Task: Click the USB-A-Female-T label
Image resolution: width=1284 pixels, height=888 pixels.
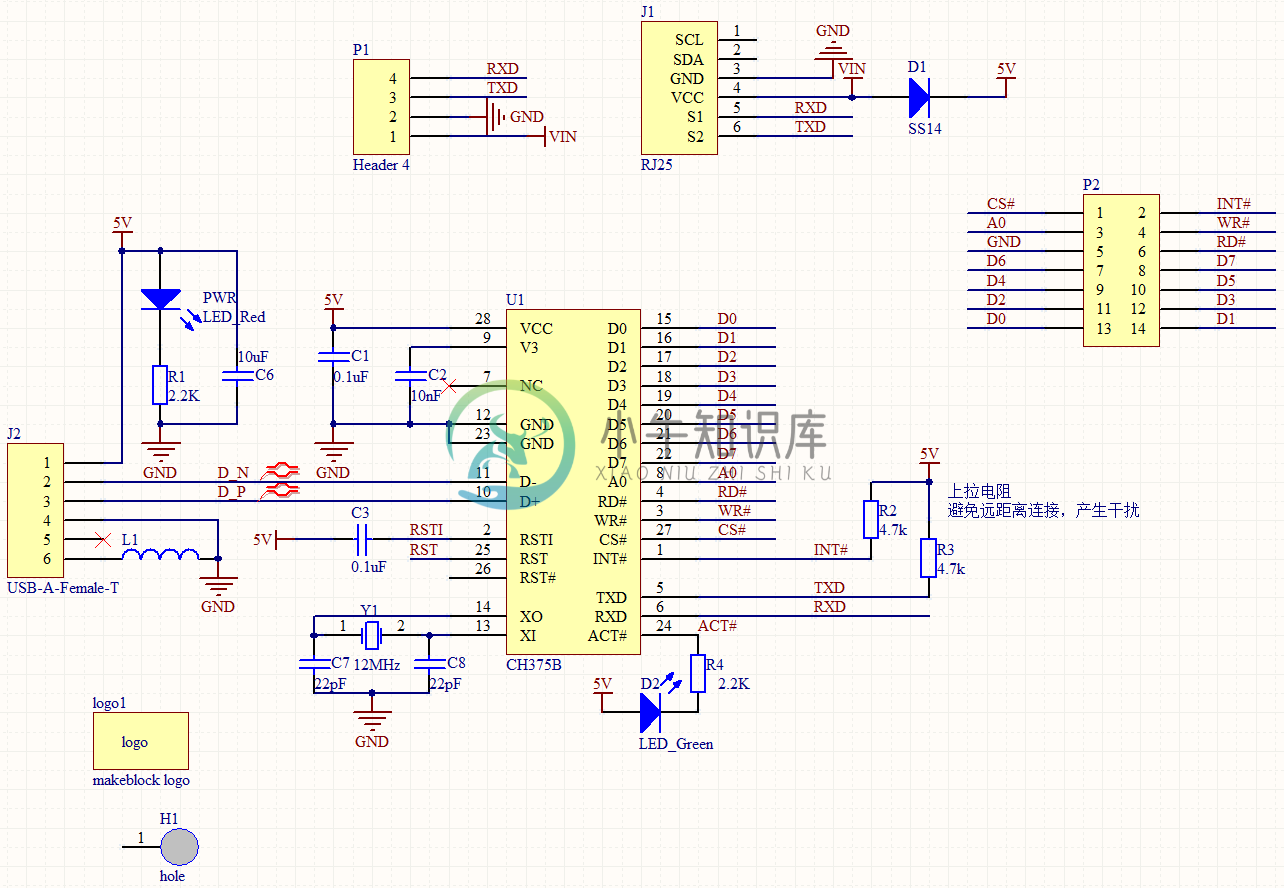Action: pos(63,588)
